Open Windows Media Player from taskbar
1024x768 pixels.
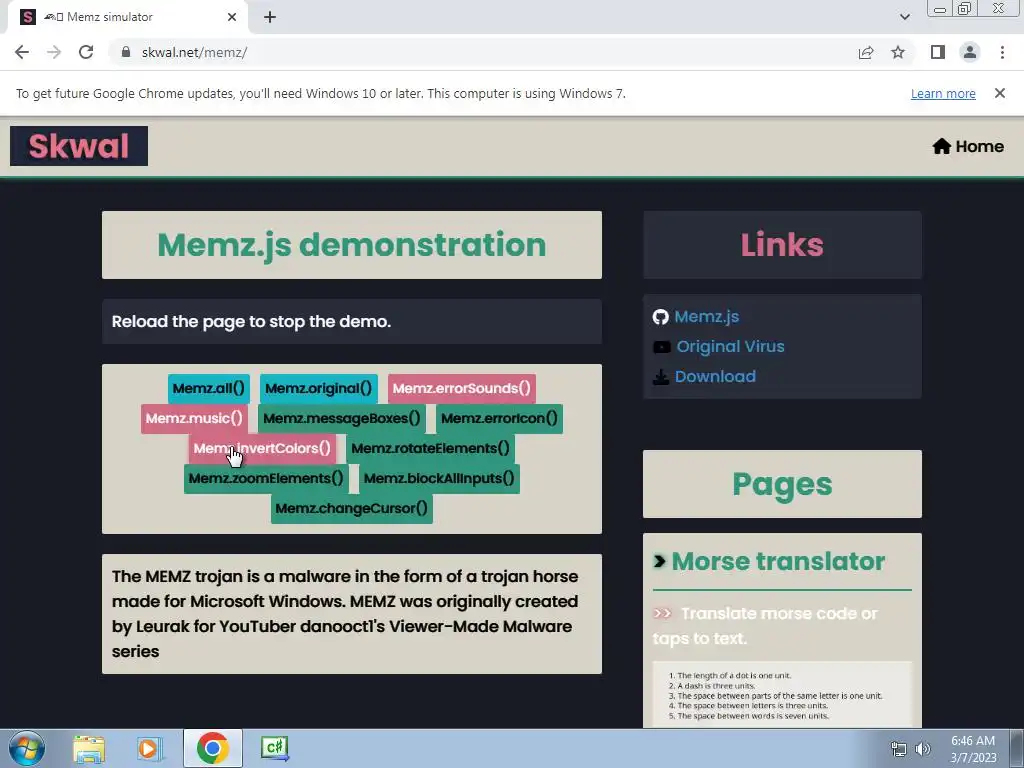[x=149, y=748]
